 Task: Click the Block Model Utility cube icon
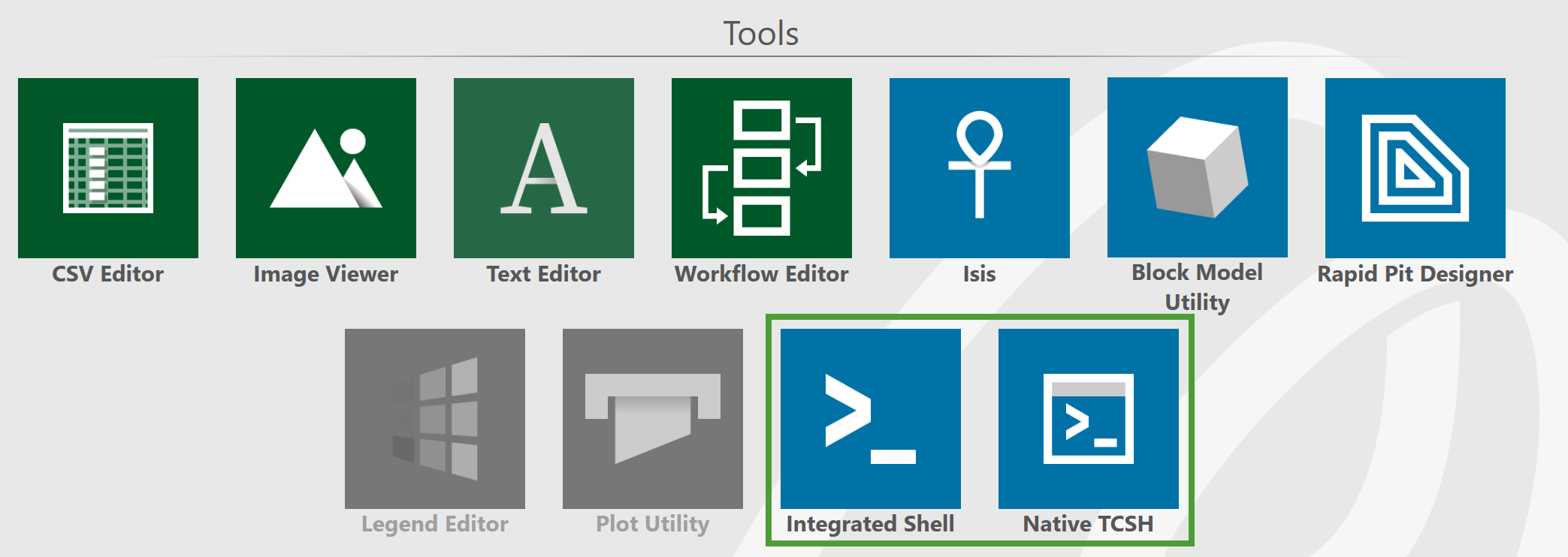click(x=1198, y=167)
